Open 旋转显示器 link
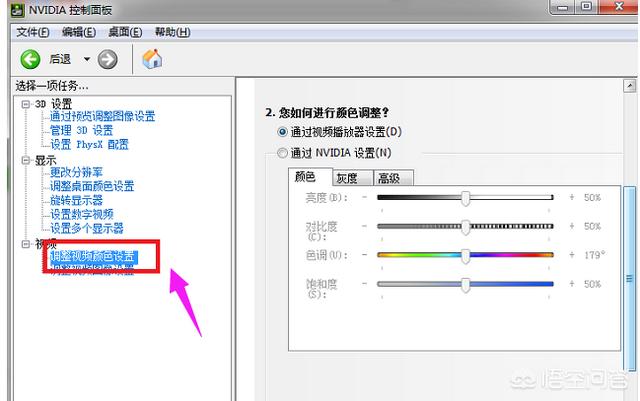Viewport: 640px width, 401px height. click(x=76, y=200)
